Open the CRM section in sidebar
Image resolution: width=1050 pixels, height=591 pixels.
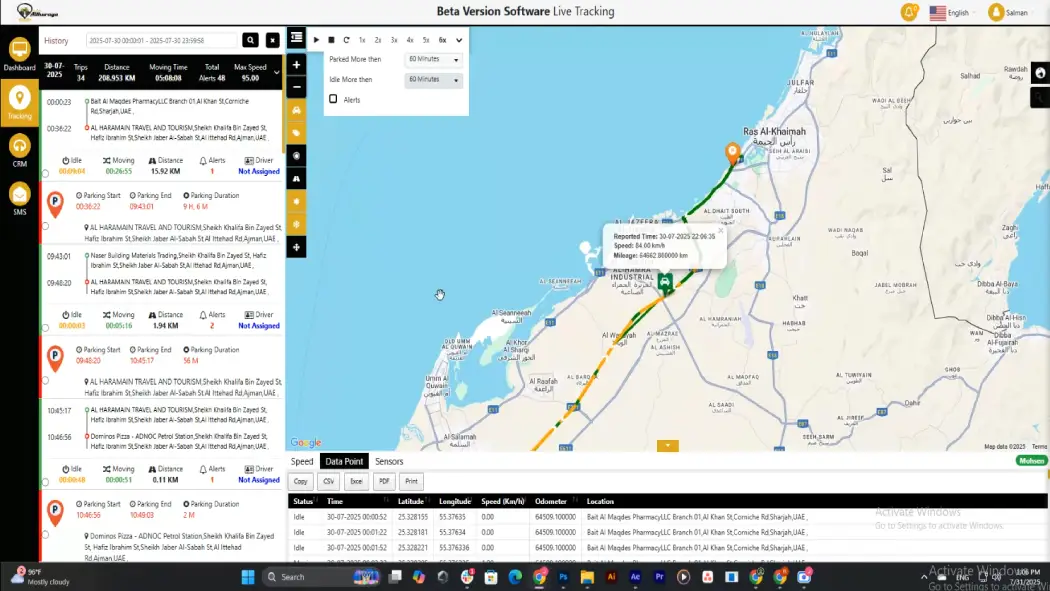(19, 151)
